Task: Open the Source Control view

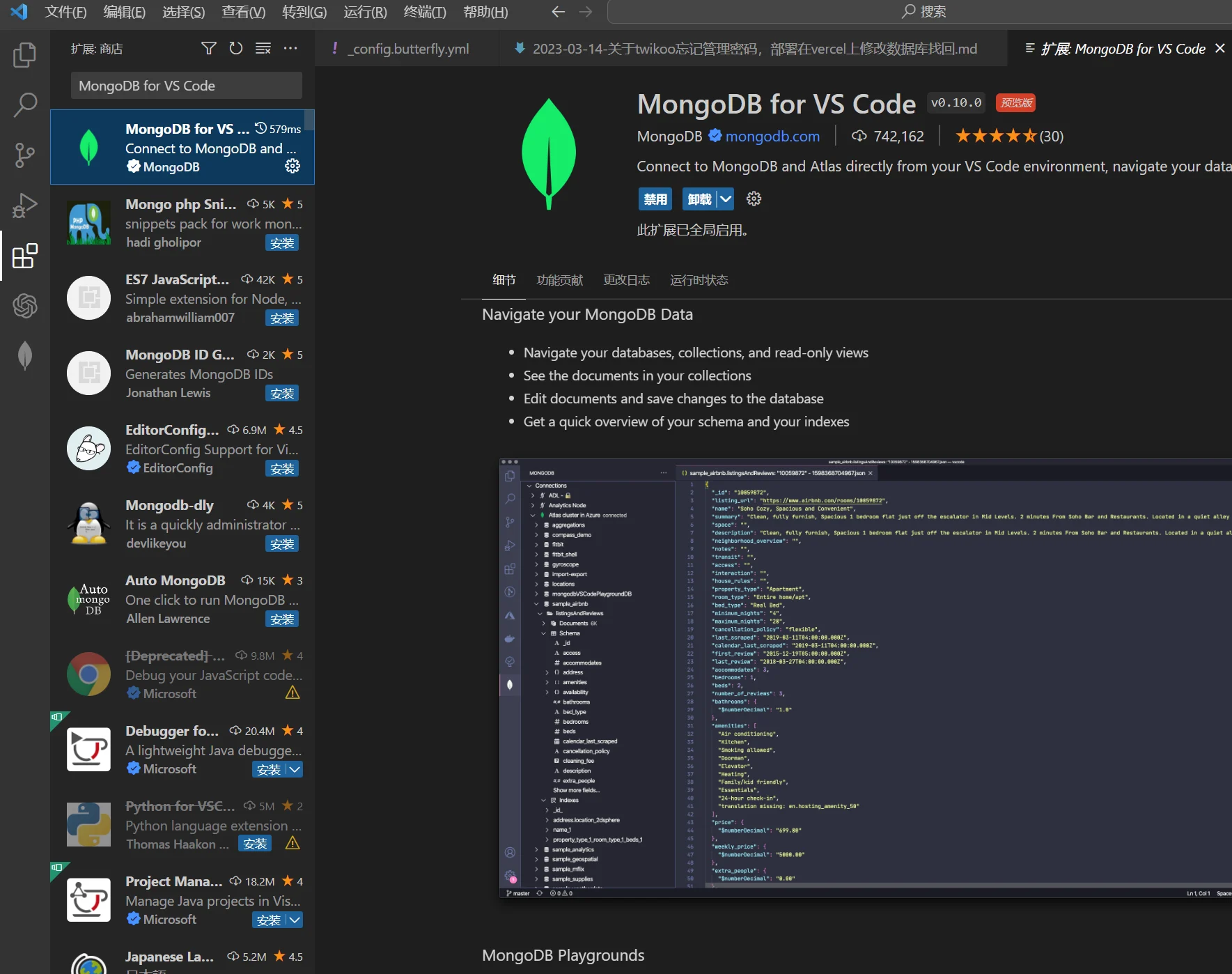Action: click(25, 155)
